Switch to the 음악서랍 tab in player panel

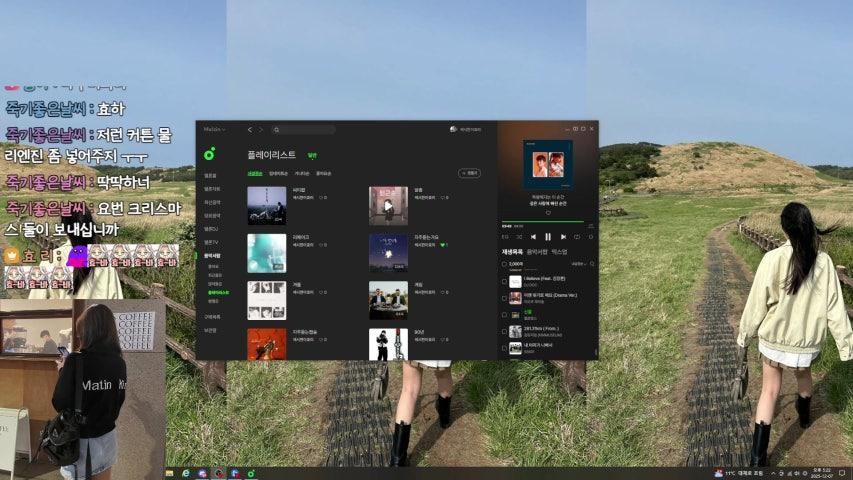[x=538, y=252]
